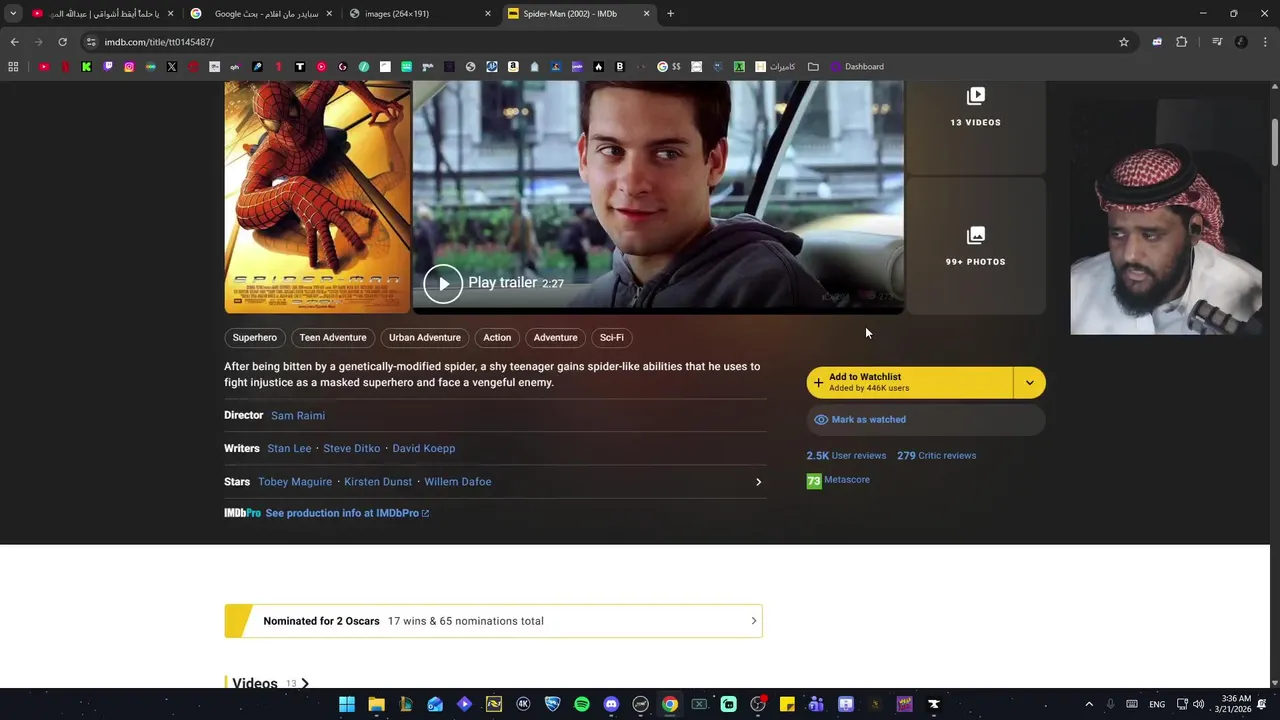Select the Teen Adventure genre chip
The width and height of the screenshot is (1280, 720).
[333, 338]
